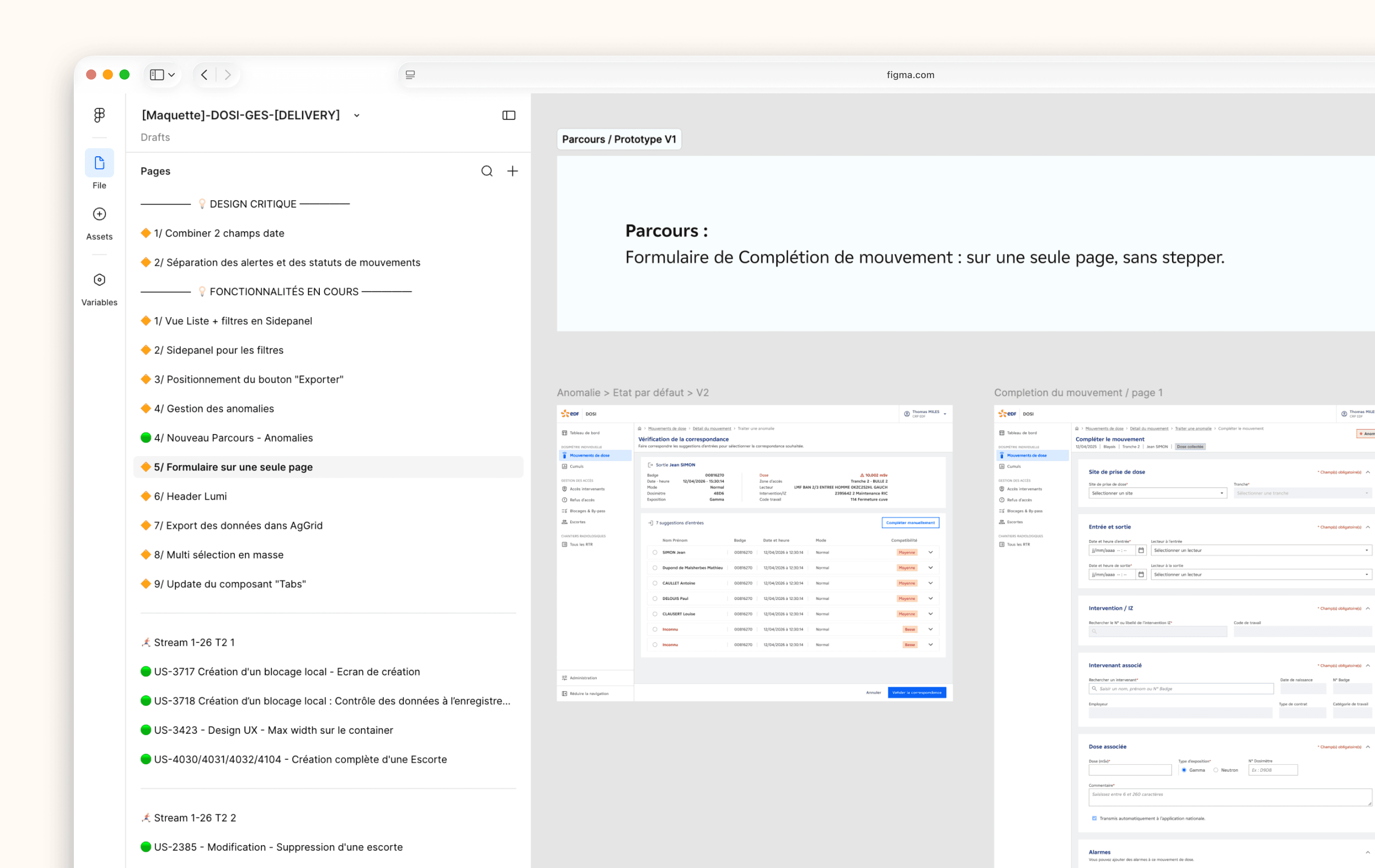Select the Gamma exposure radio button

1184,770
